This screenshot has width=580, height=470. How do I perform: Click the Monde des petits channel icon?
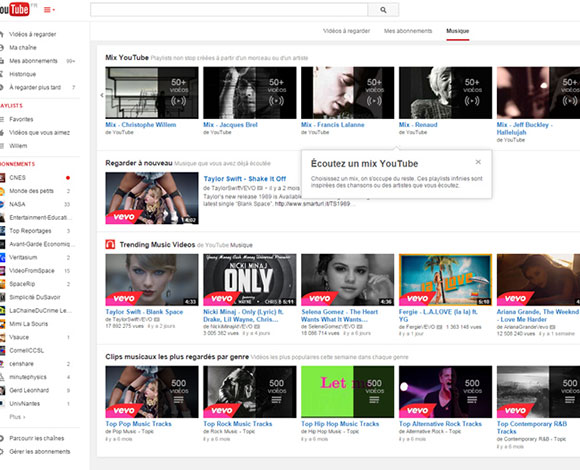tap(2, 191)
